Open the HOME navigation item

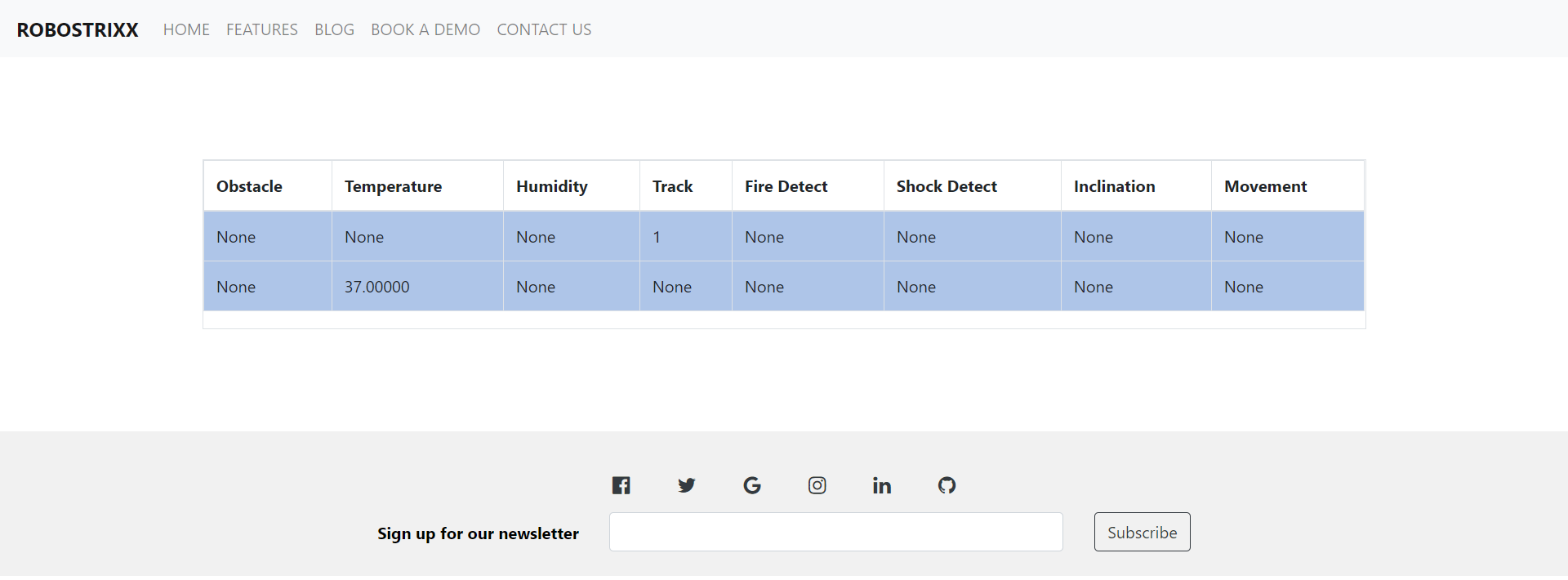(186, 30)
